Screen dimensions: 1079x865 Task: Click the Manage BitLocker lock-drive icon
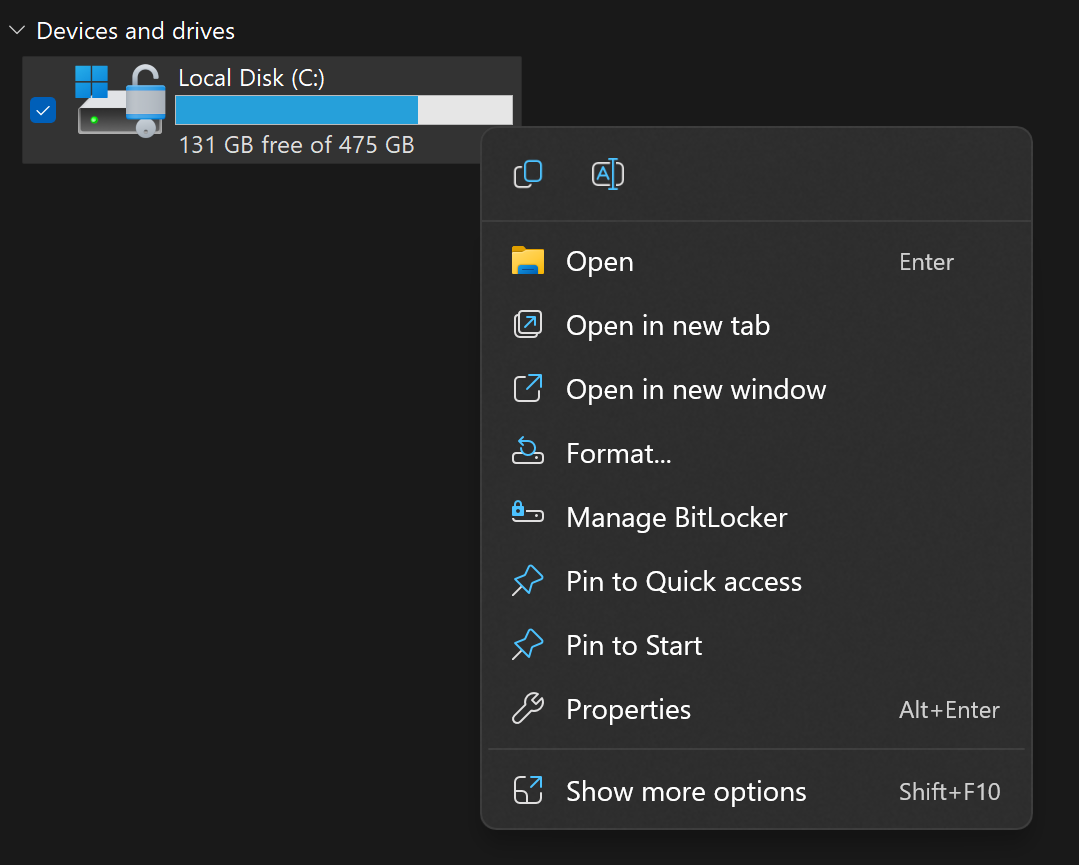(x=527, y=515)
